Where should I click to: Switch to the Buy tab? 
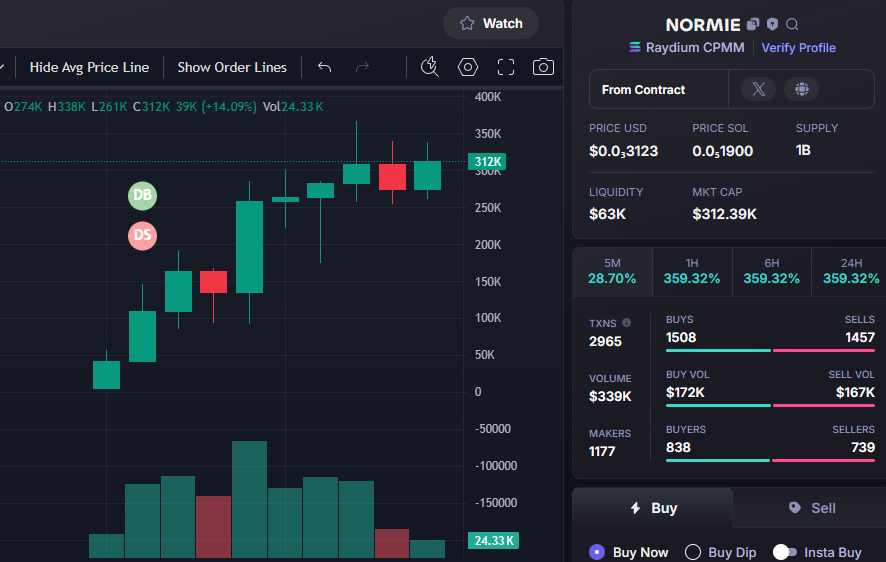pos(653,508)
